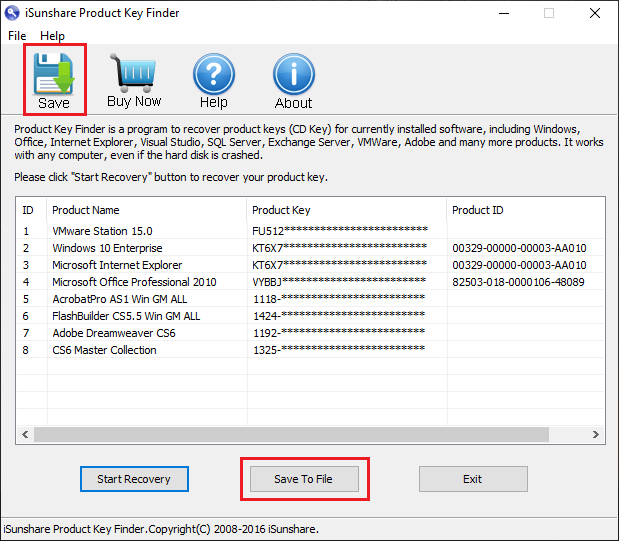This screenshot has height=541, width=619.
Task: Click the left scroll arrow of table
Action: pos(25,434)
